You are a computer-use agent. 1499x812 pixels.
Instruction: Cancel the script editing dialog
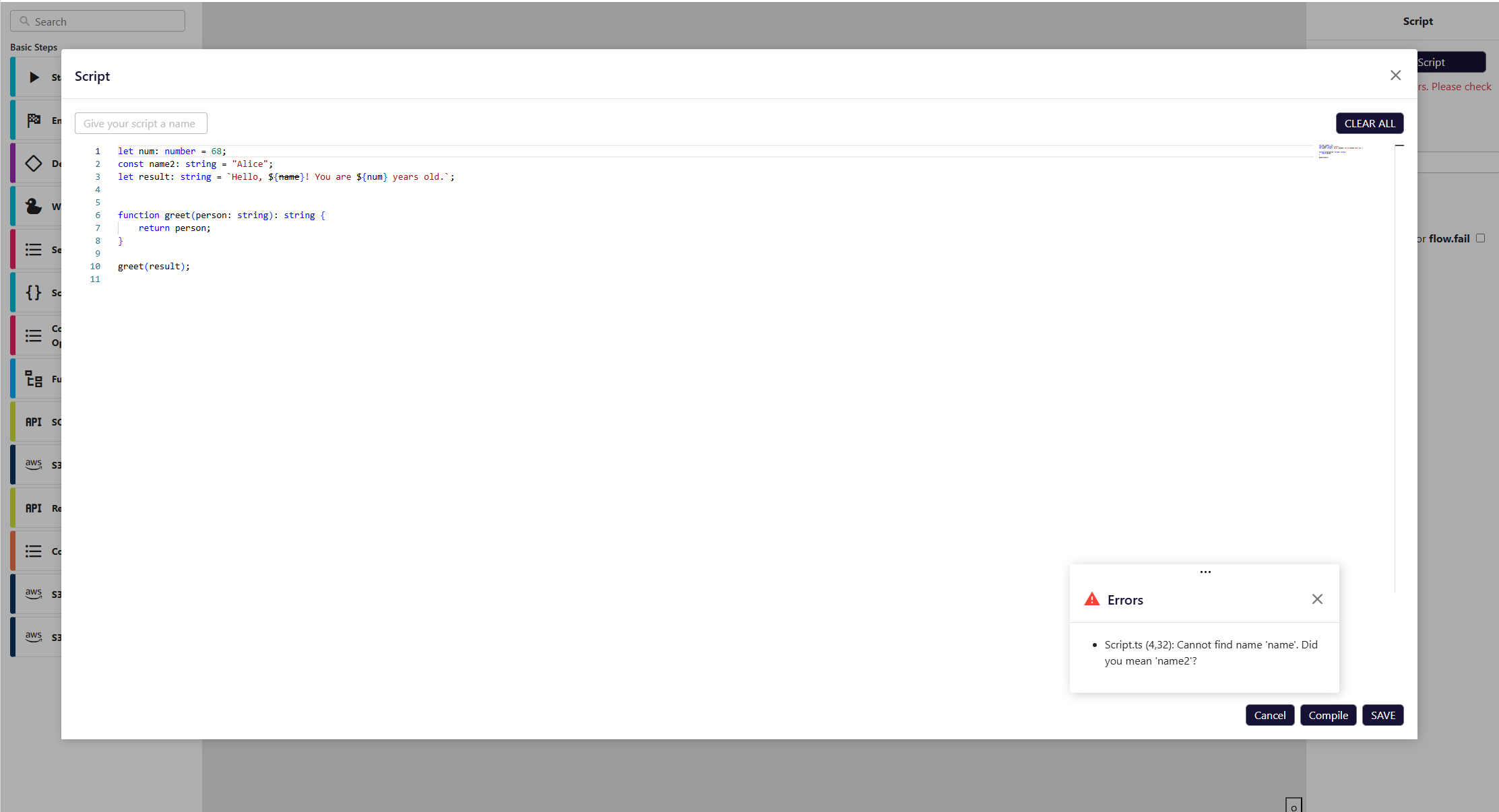point(1269,715)
